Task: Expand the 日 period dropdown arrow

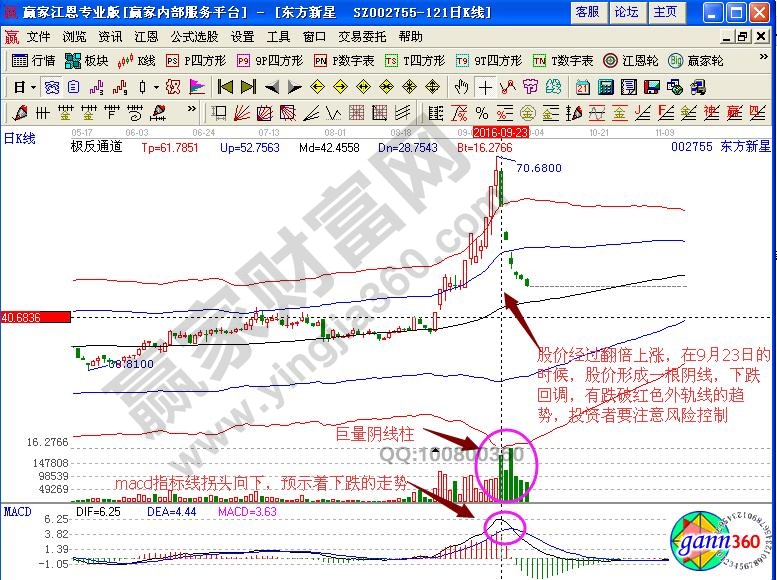Action: point(33,86)
